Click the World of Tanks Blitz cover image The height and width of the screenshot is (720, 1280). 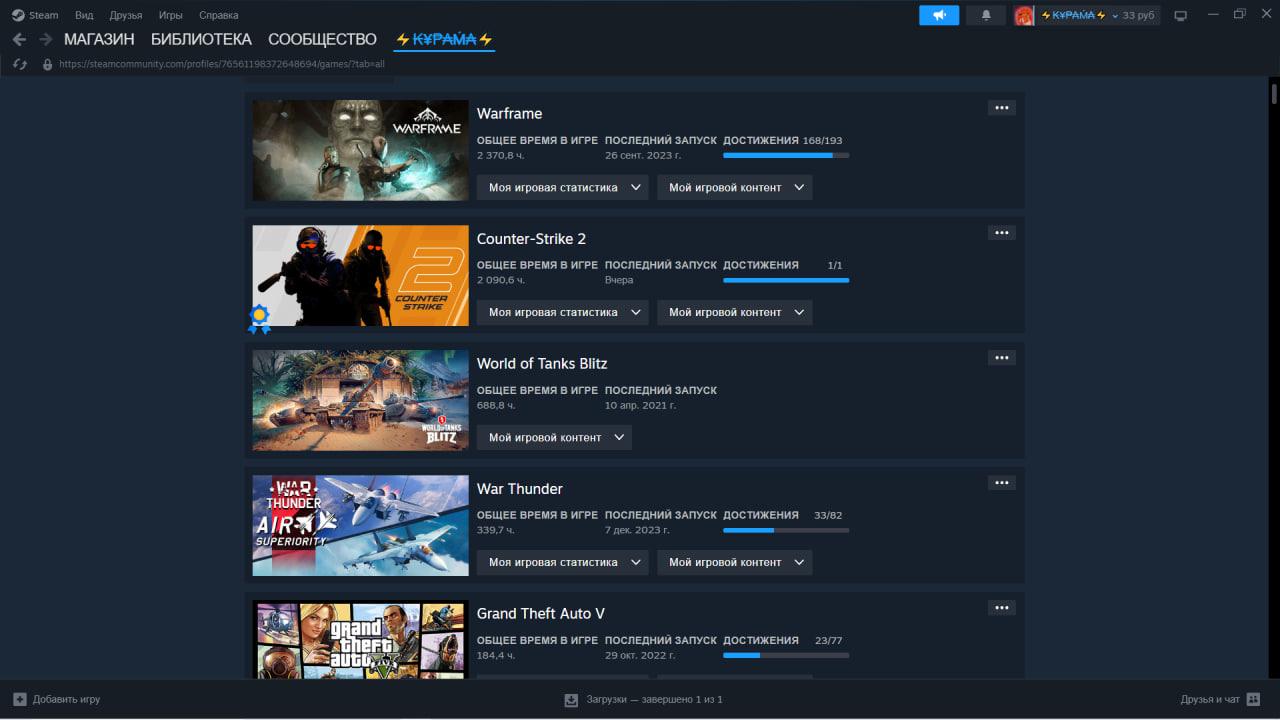pos(360,400)
